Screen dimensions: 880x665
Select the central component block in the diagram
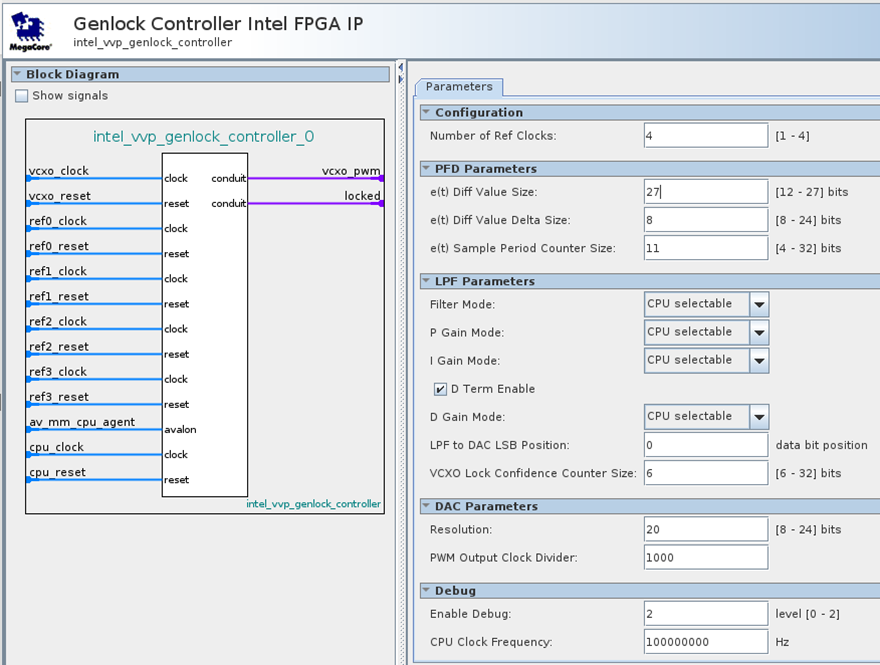204,325
